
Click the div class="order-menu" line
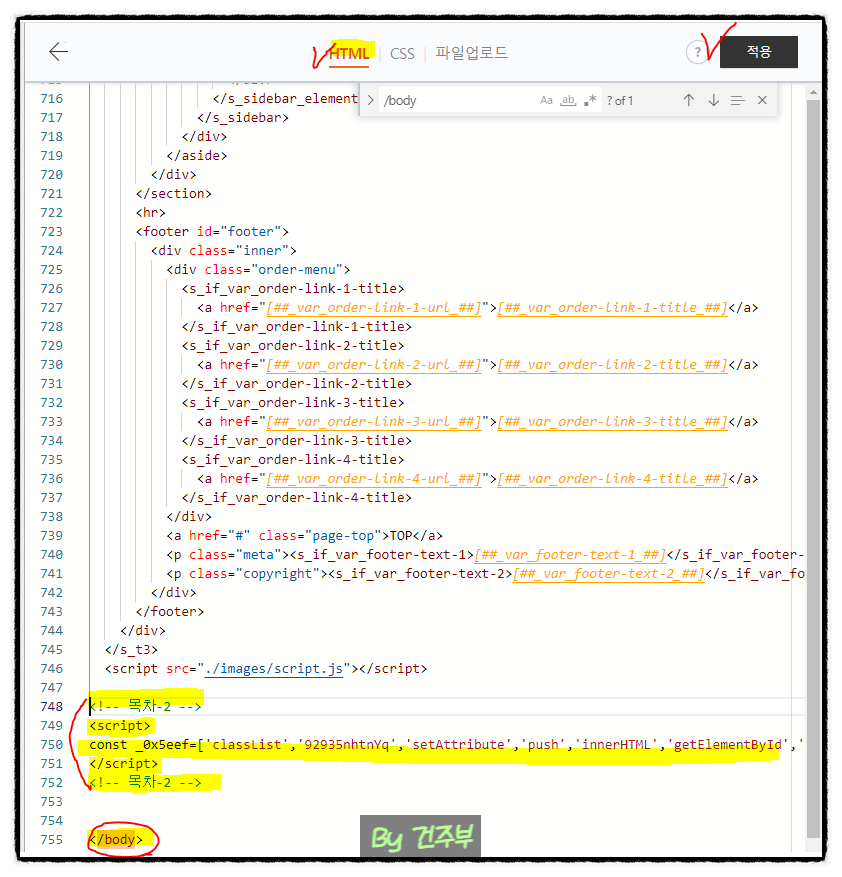click(x=258, y=270)
